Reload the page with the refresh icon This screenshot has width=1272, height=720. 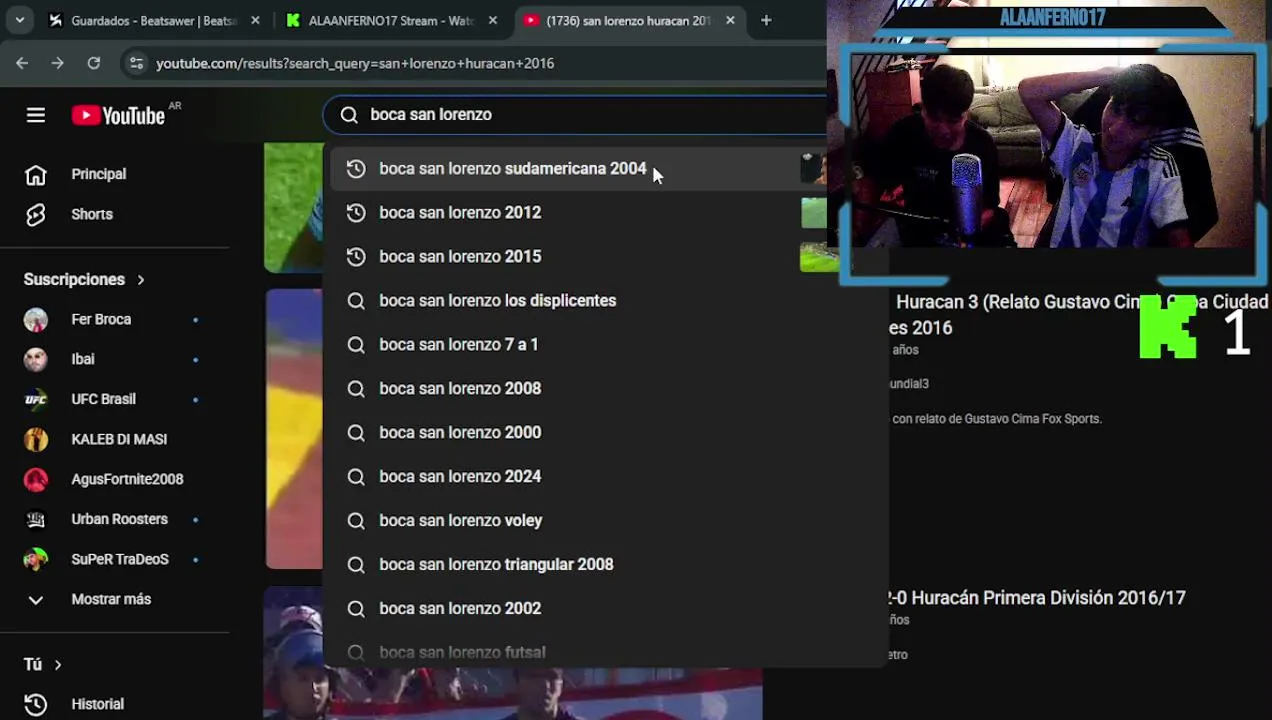click(x=93, y=63)
